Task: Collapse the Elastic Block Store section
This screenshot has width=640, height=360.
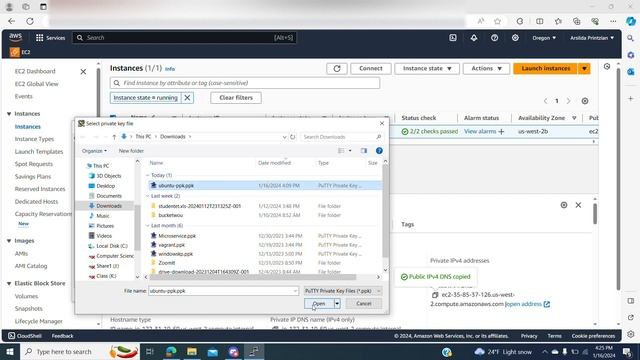Action: [x=9, y=283]
